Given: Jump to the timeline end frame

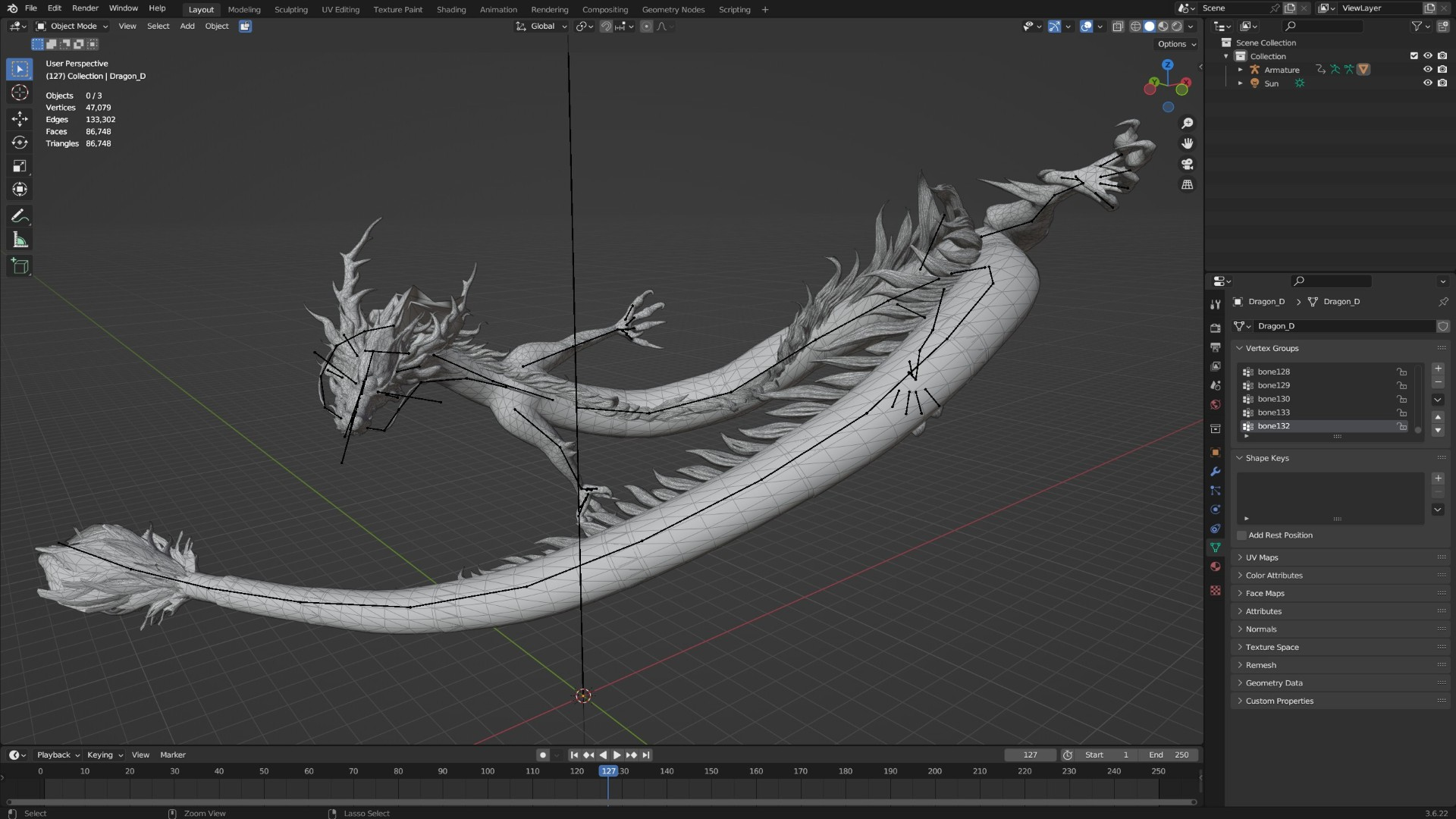Looking at the screenshot, I should coord(646,755).
